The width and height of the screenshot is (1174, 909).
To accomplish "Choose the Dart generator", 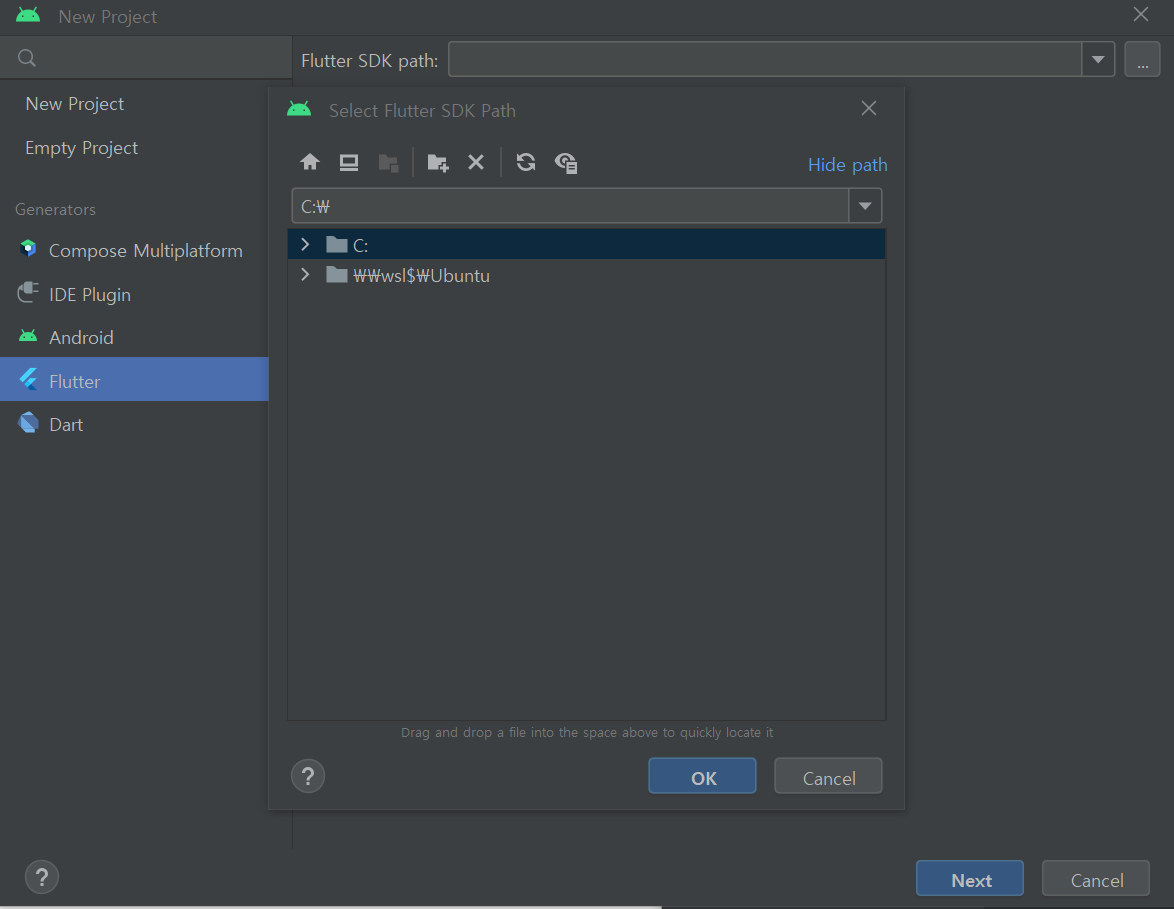I will (134, 425).
